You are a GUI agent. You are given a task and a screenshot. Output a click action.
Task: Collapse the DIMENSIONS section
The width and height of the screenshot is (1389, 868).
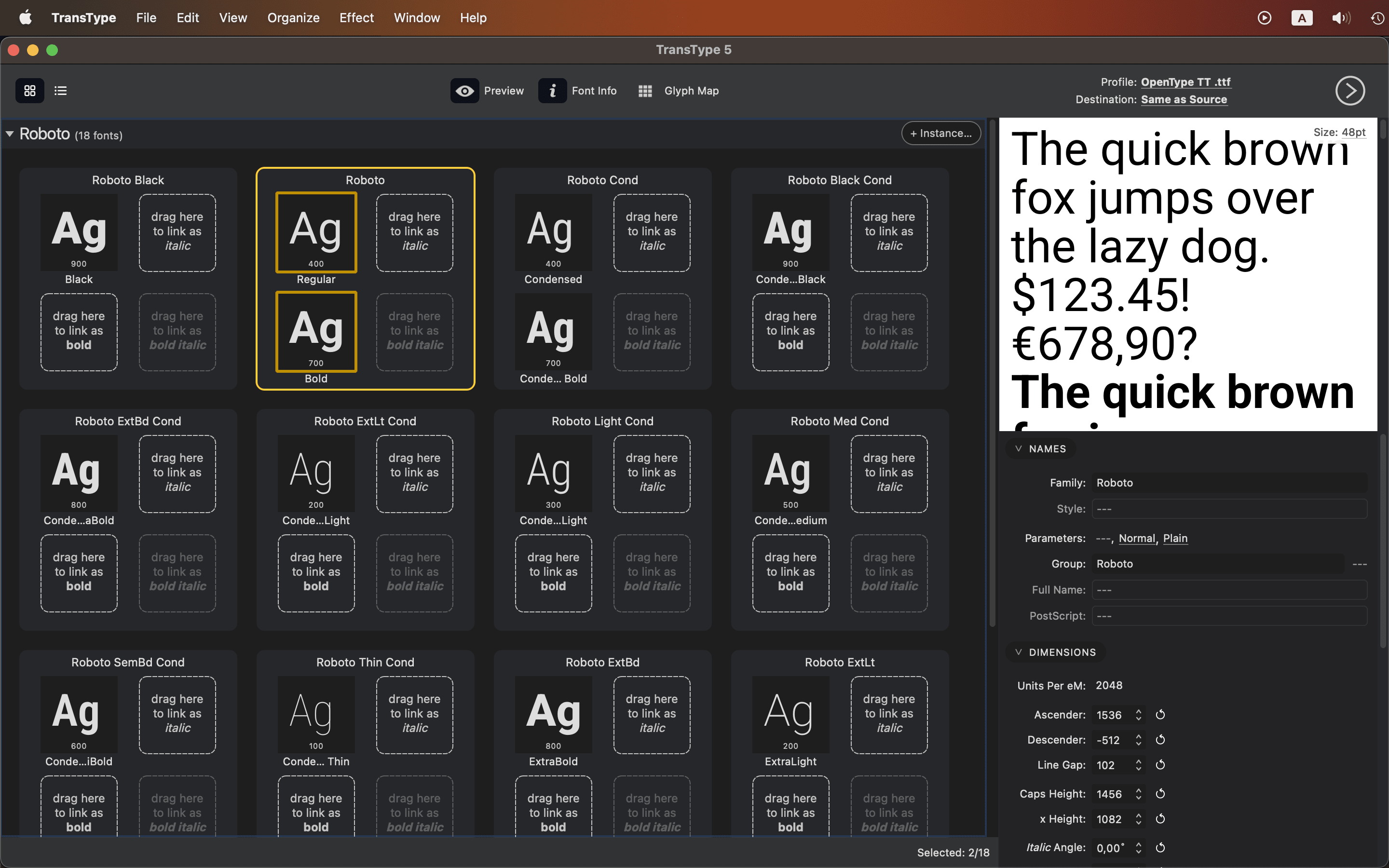point(1019,653)
